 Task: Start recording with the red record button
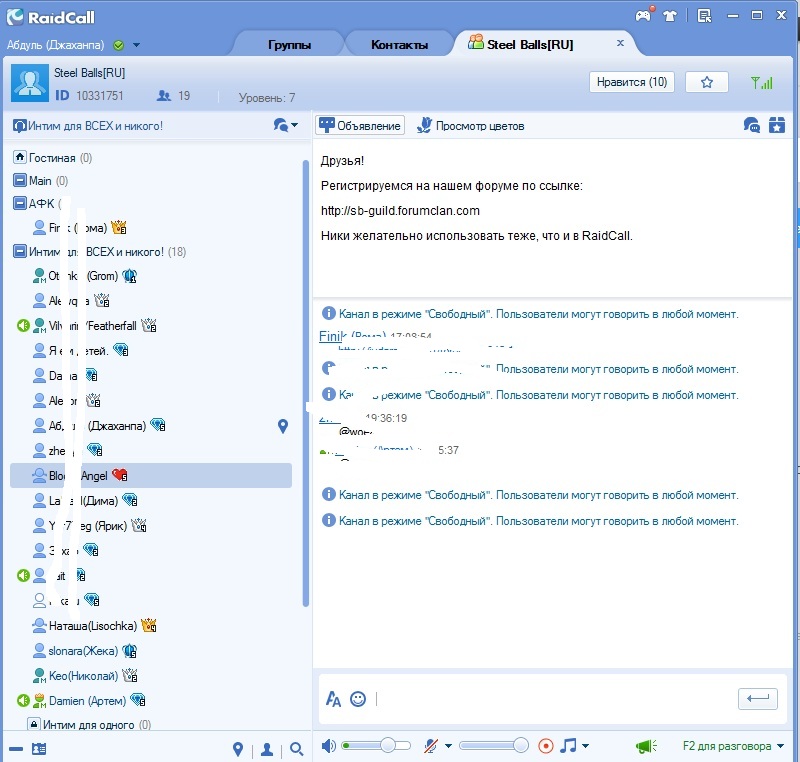545,746
